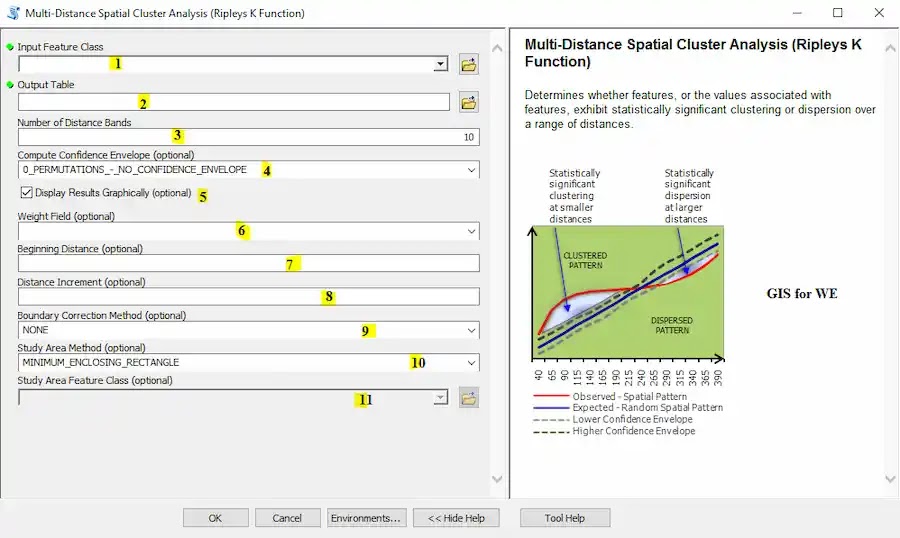Click the help panel scroll-down arrow
Screen dimensions: 900x538
click(x=891, y=479)
